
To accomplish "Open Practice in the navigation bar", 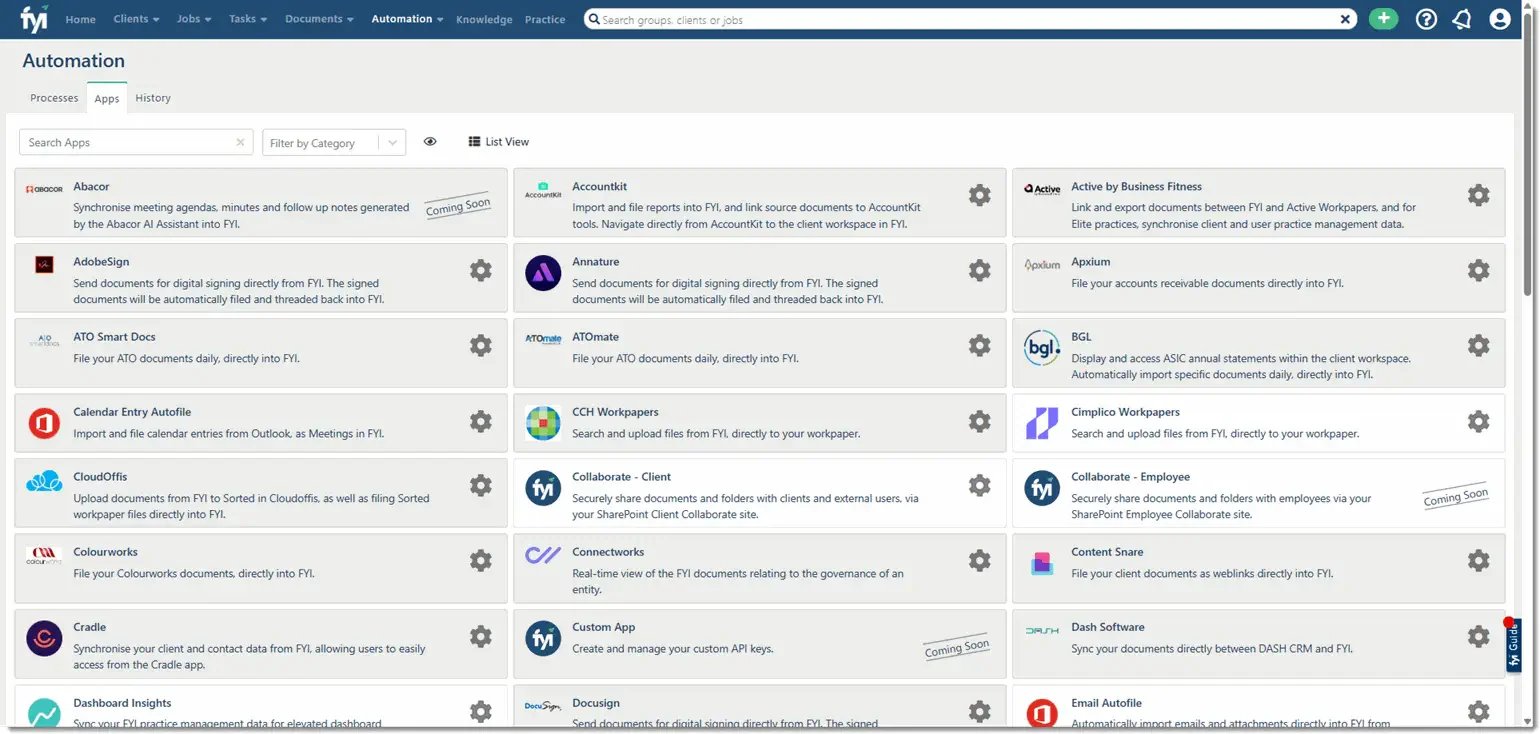I will [545, 19].
